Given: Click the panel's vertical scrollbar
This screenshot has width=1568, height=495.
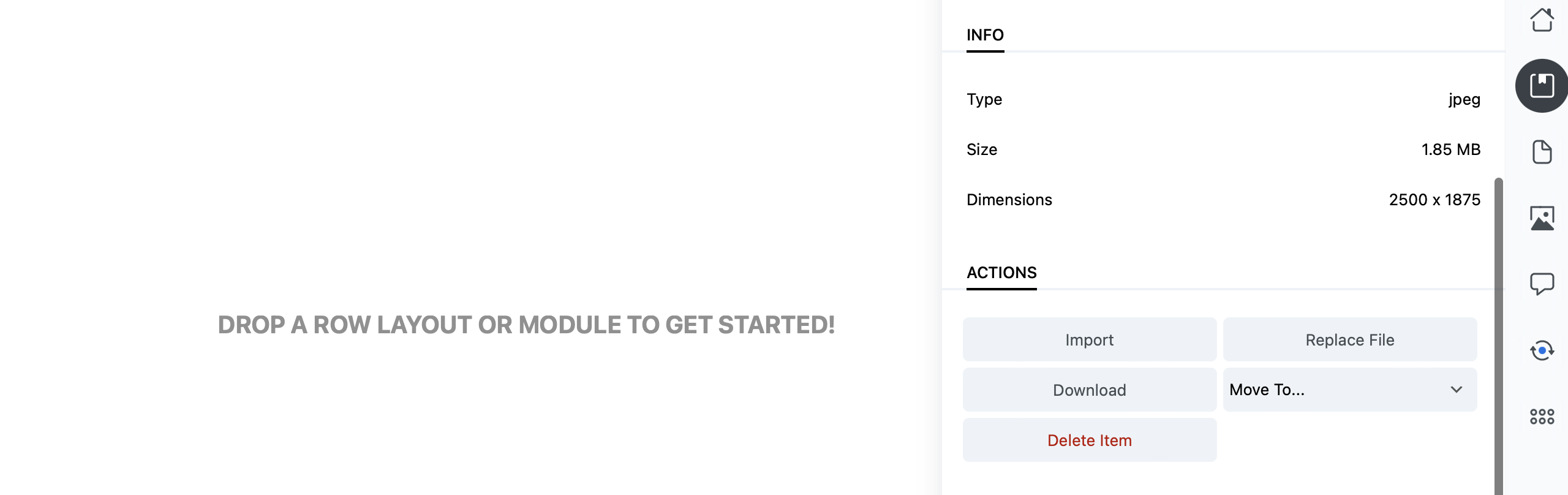Looking at the screenshot, I should tap(1498, 336).
